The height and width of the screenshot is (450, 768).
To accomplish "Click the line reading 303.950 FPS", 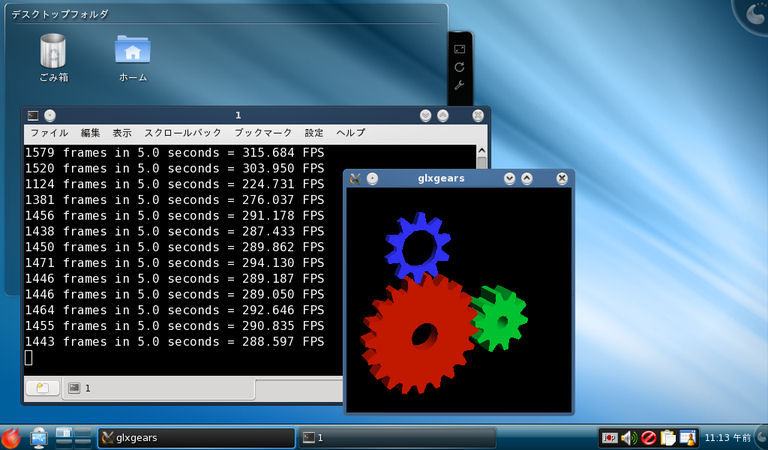I will [x=174, y=168].
